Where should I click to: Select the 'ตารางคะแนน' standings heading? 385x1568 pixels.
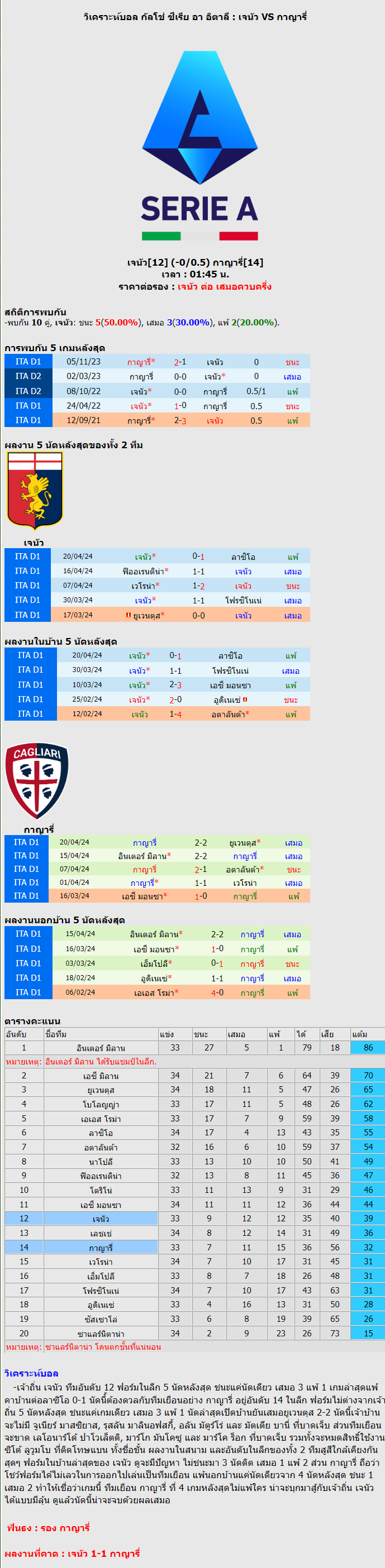32,1021
